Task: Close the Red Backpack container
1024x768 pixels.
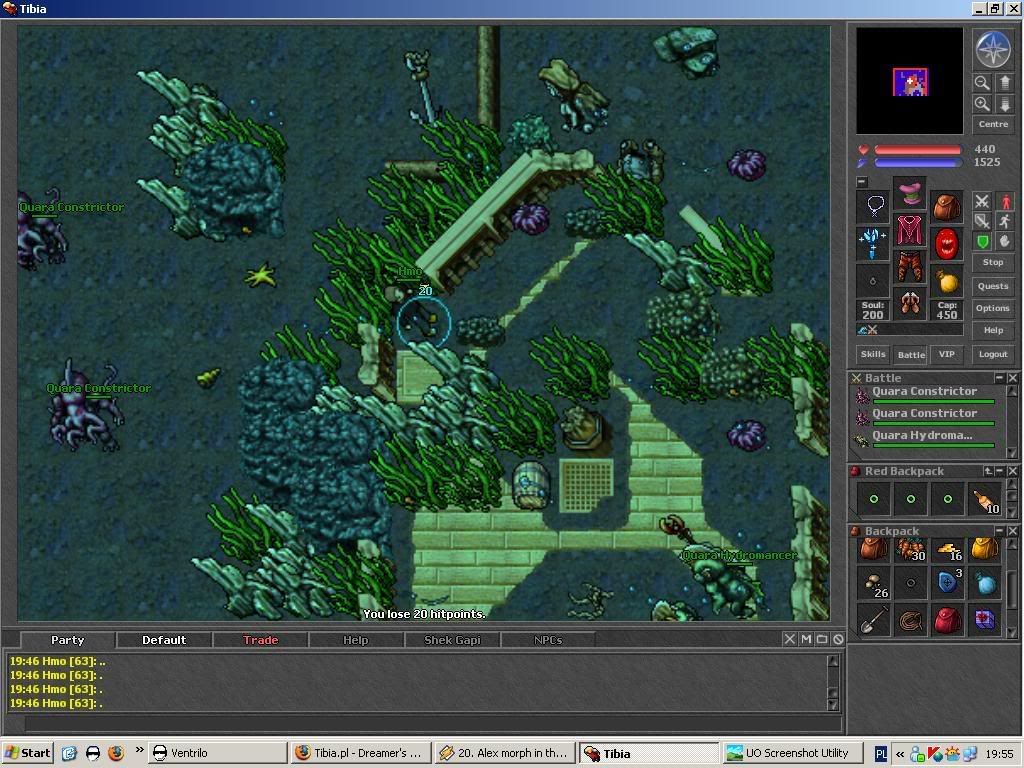Action: pos(1013,471)
